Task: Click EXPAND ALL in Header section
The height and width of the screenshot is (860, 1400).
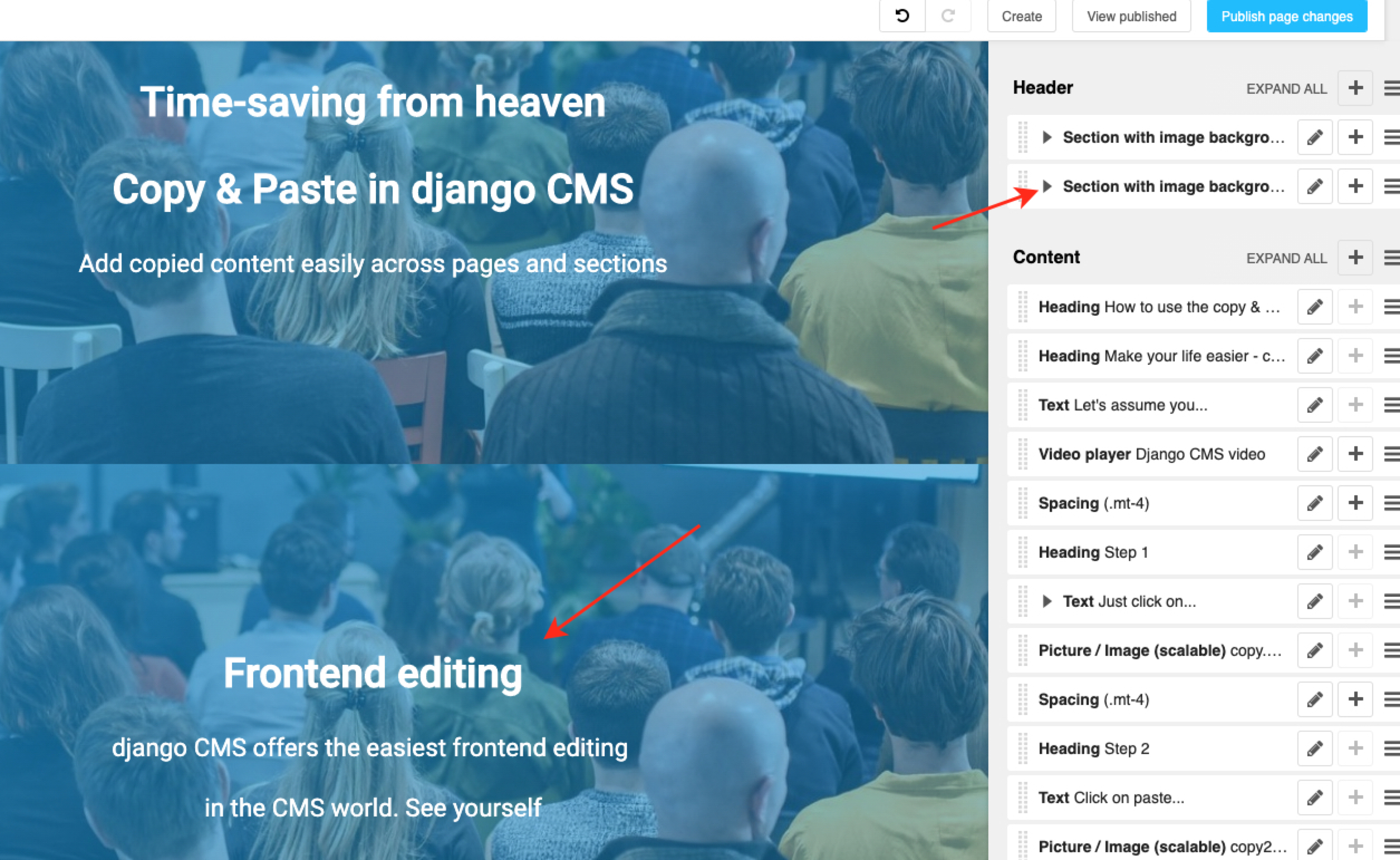Action: pyautogui.click(x=1286, y=89)
